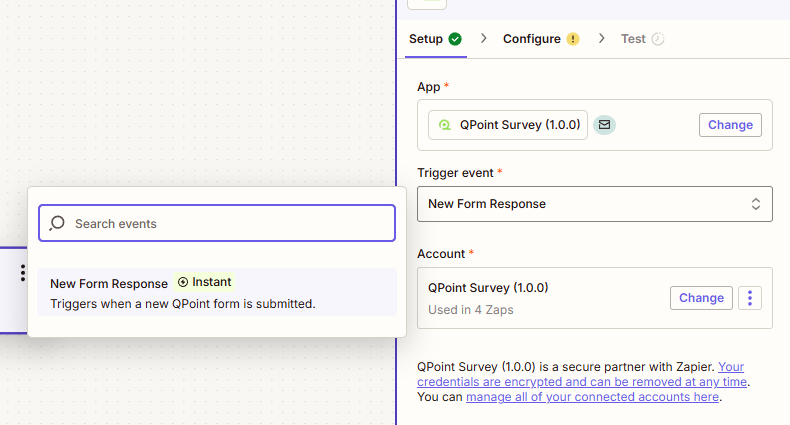790x425 pixels.
Task: Click chevron between Setup and Configure
Action: pos(484,38)
